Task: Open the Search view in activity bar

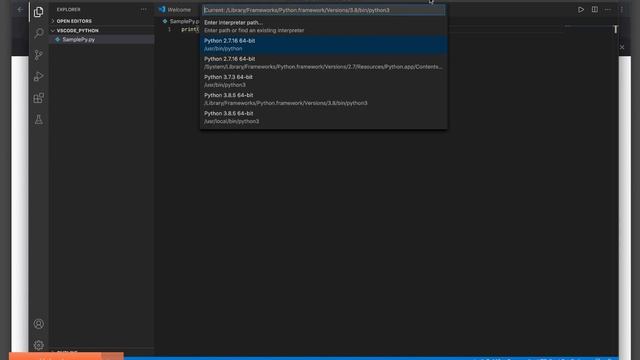Action: tap(39, 33)
